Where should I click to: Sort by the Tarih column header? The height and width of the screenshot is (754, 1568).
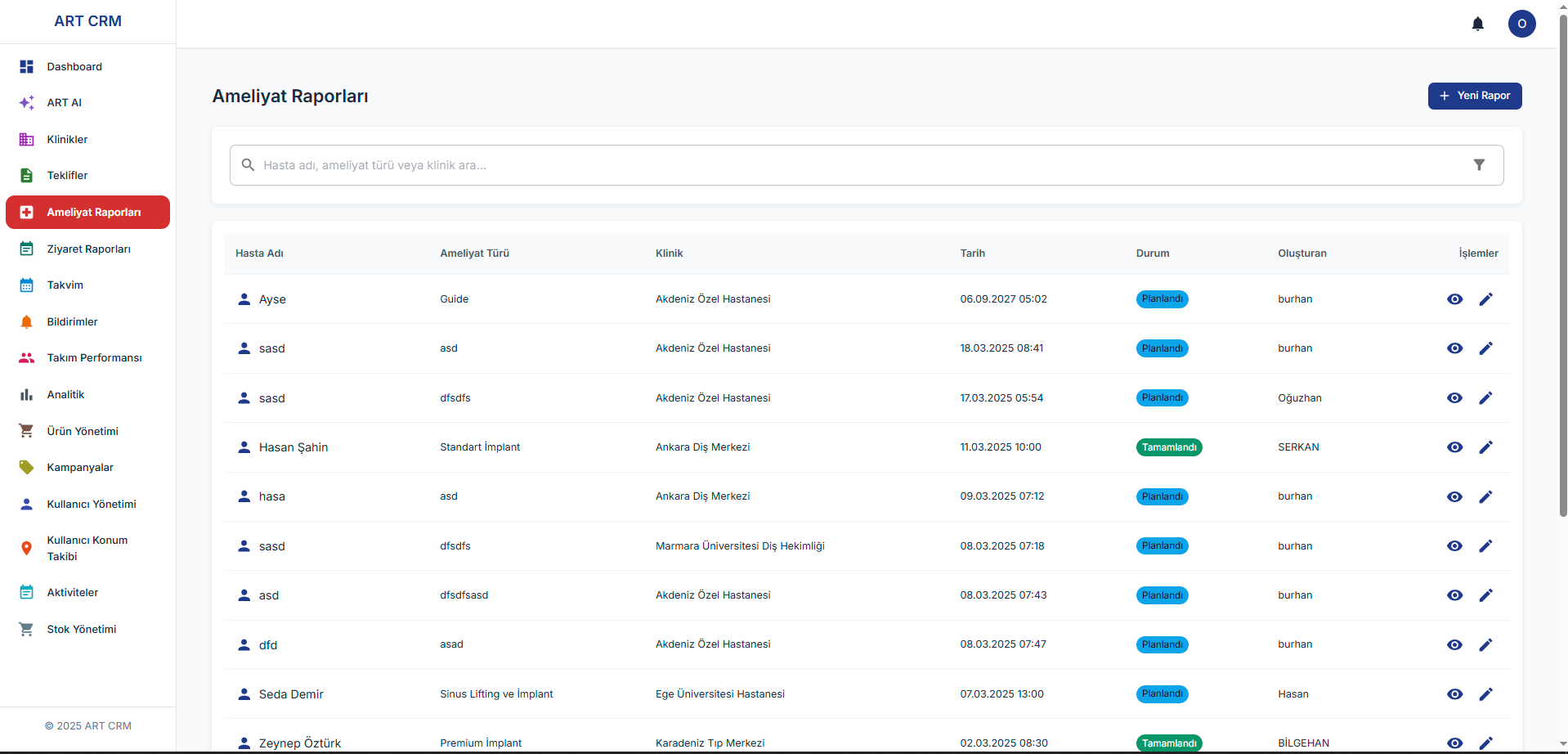[x=972, y=254]
